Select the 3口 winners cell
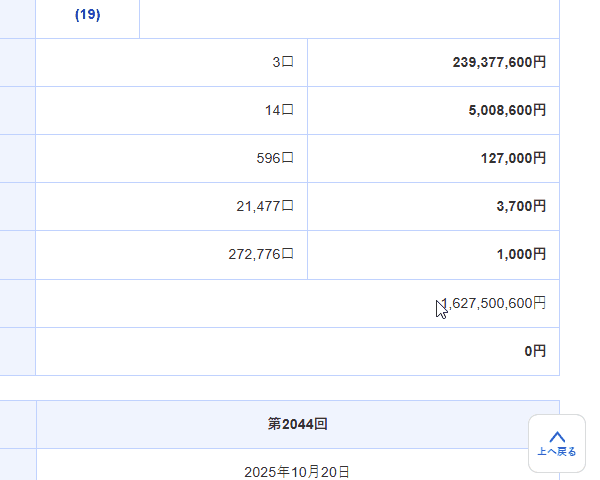 pyautogui.click(x=283, y=62)
